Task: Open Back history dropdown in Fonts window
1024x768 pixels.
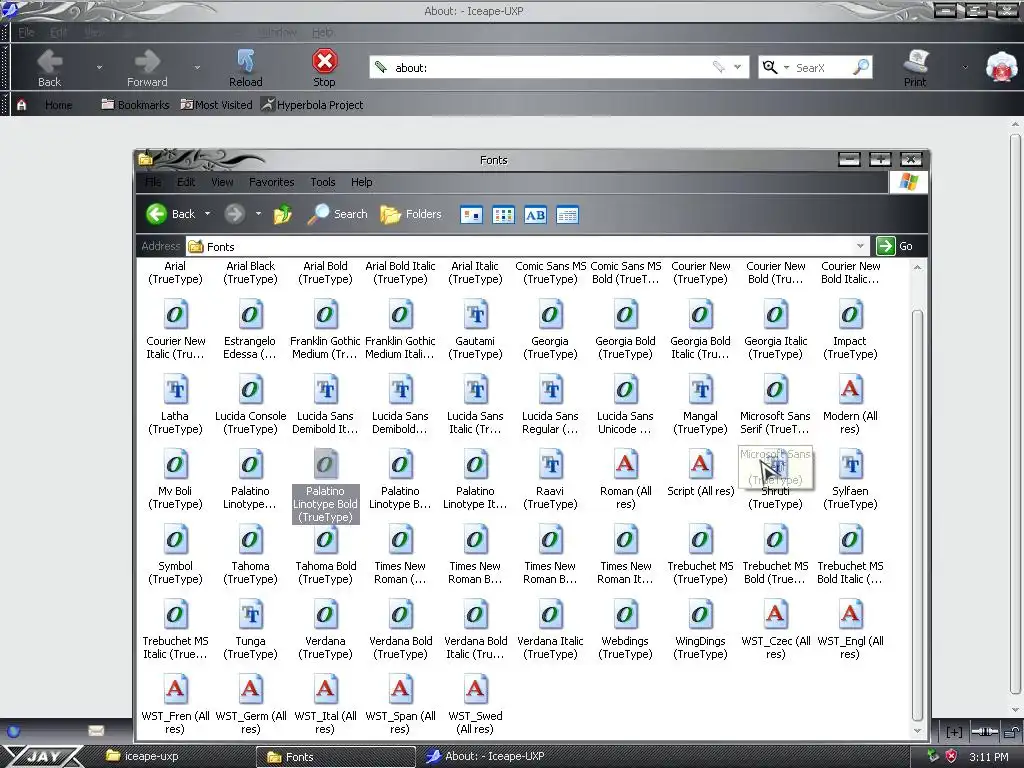Action: [208, 214]
